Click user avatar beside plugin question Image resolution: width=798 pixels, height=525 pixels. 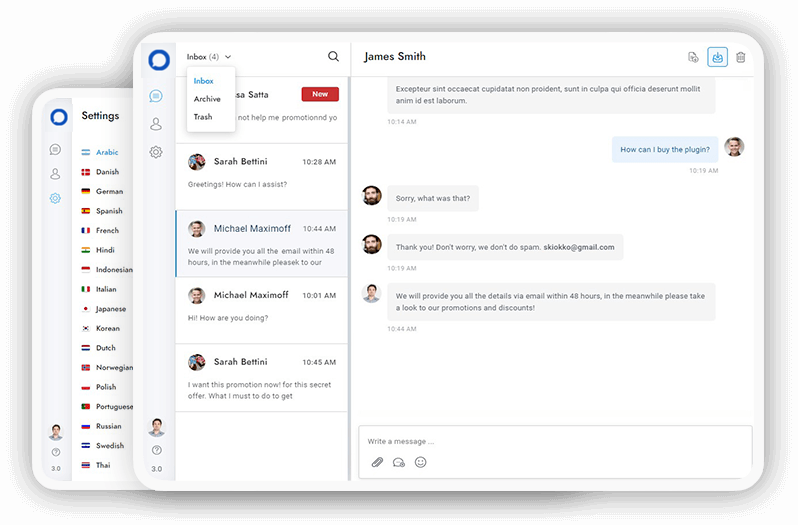(x=734, y=147)
